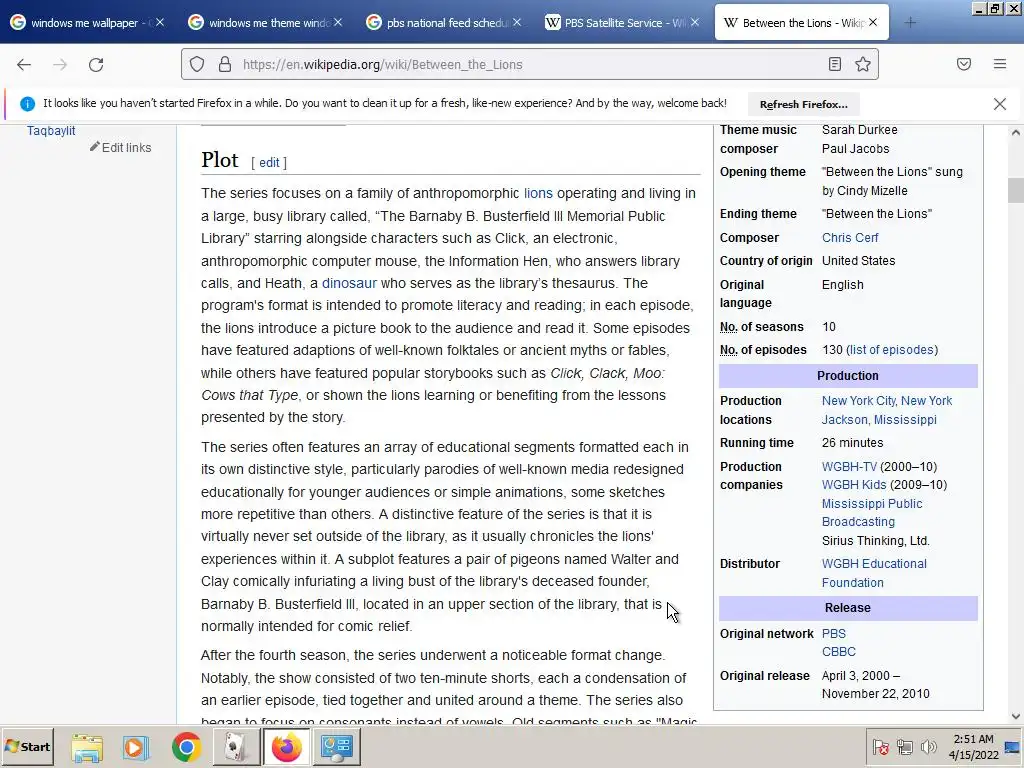The width and height of the screenshot is (1024, 768).
Task: Open the Chris Cerf composer link
Action: pos(850,238)
